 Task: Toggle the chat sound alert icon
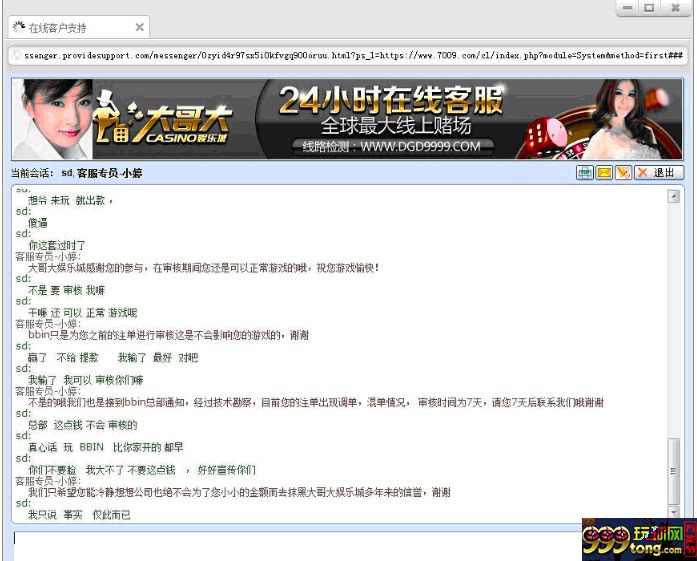pyautogui.click(x=623, y=172)
